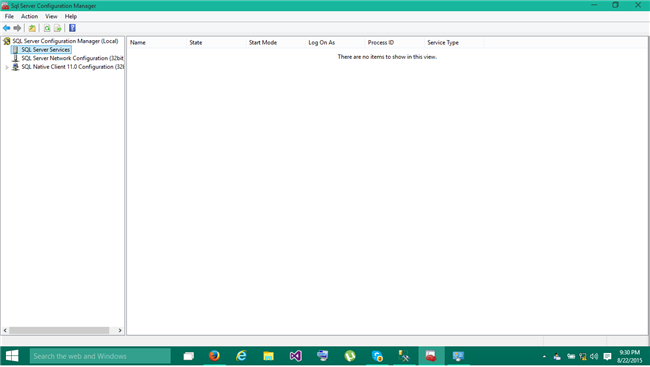Click the Forward arrow toolbar icon
Viewport: 650px width, 367px height.
click(x=17, y=28)
